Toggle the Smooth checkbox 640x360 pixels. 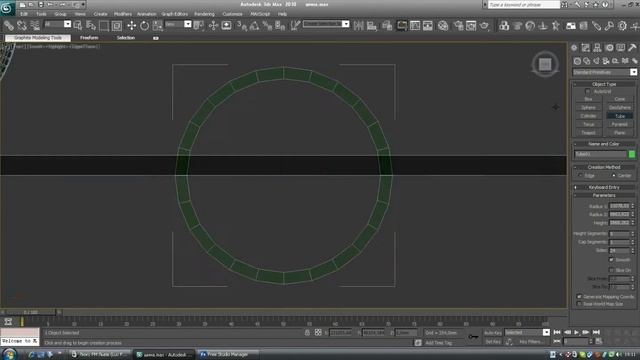(611, 260)
